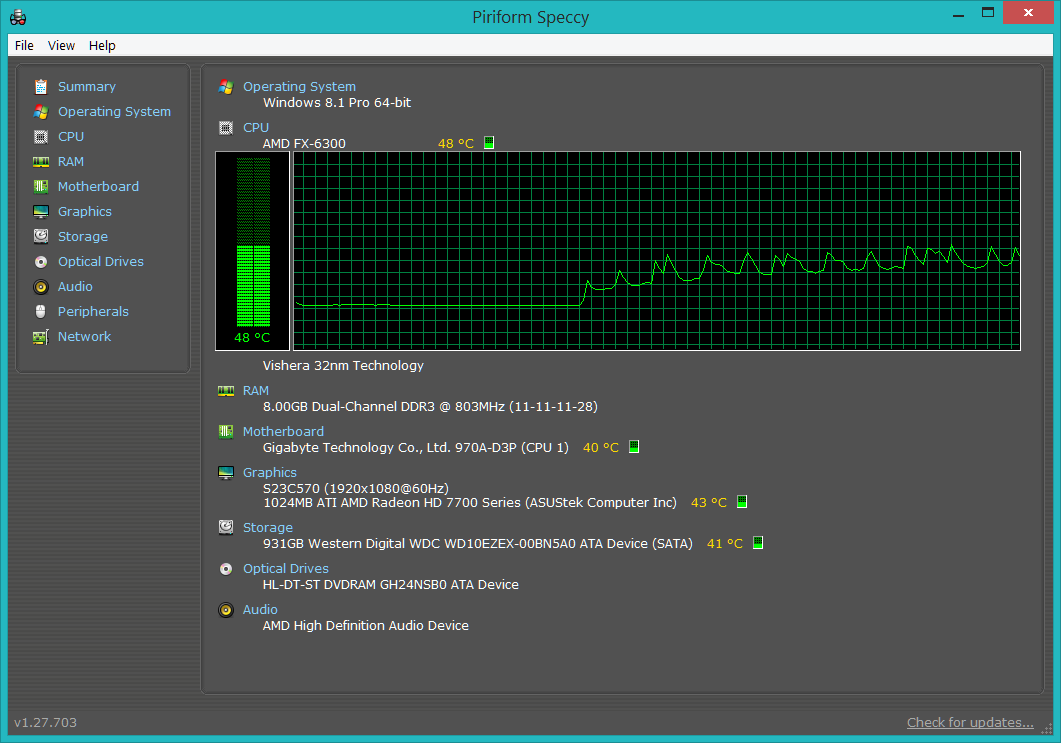Click the CPU temperature bar gauge
This screenshot has width=1061, height=743.
click(x=252, y=251)
